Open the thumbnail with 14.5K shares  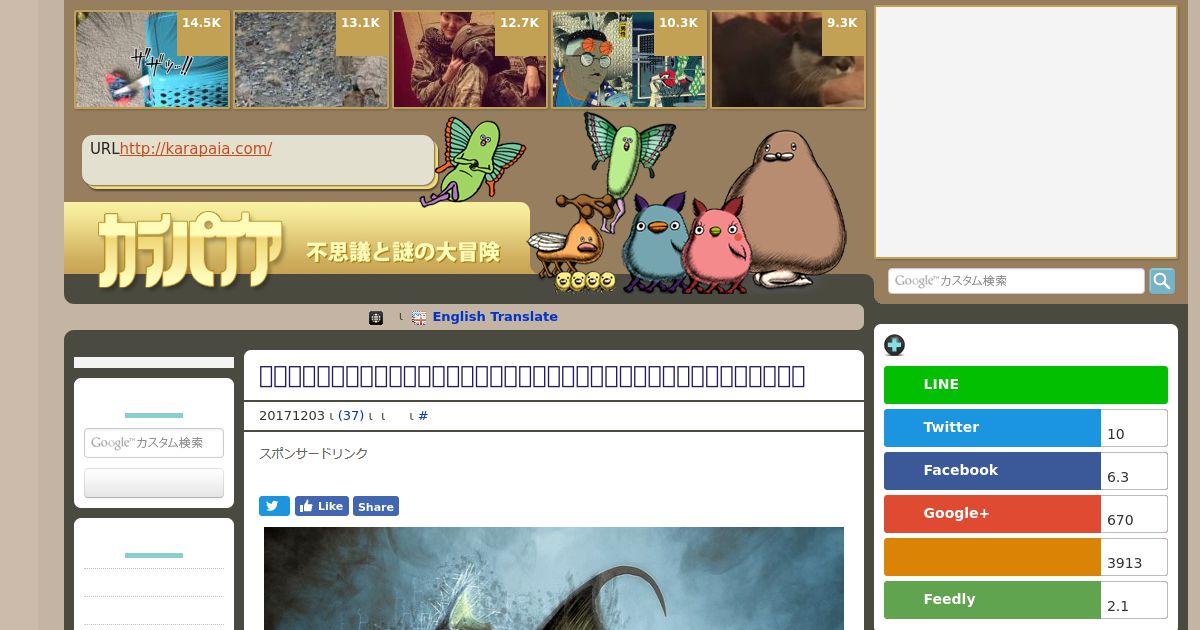pyautogui.click(x=152, y=60)
